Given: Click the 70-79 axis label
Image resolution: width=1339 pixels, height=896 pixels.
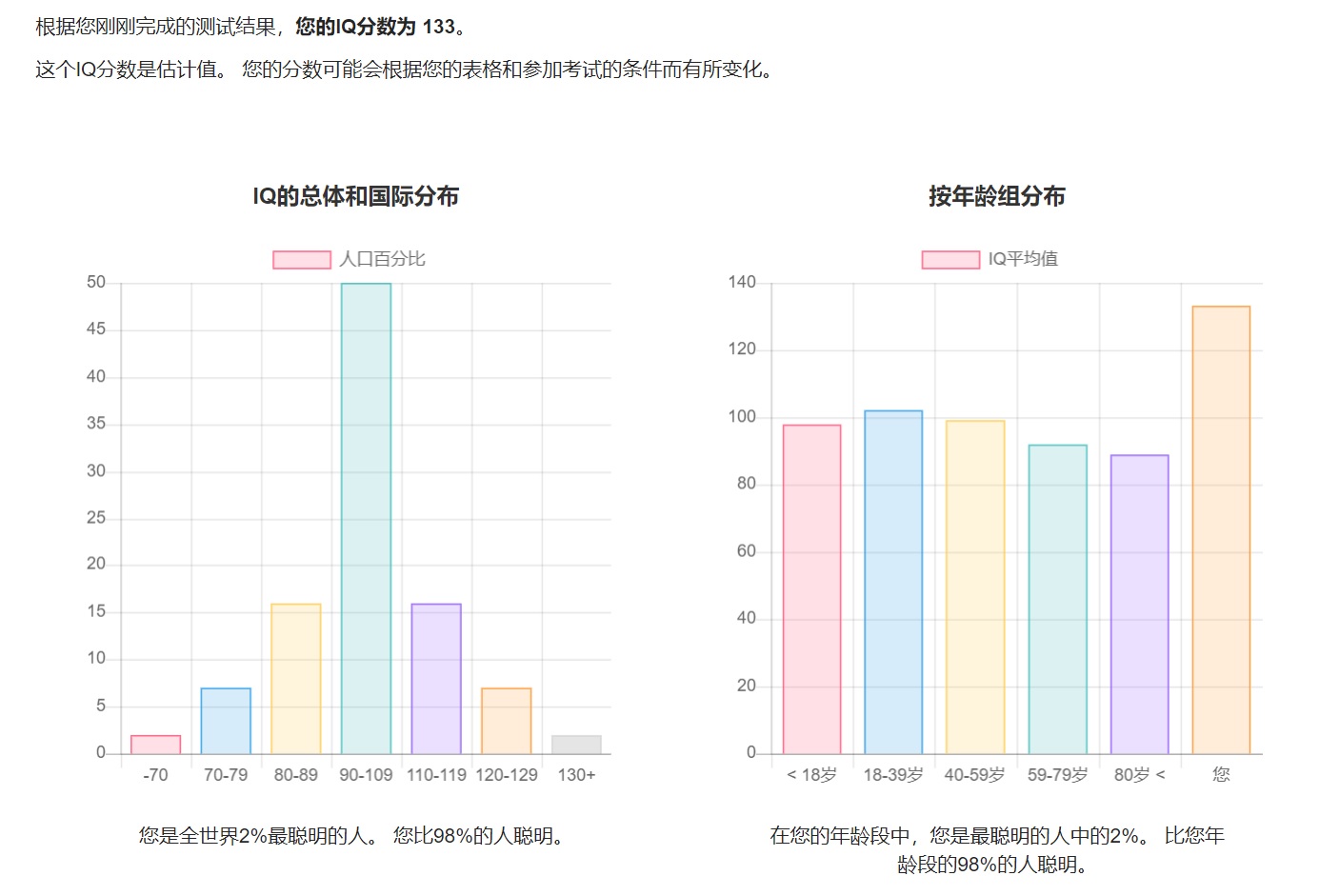Looking at the screenshot, I should [226, 775].
